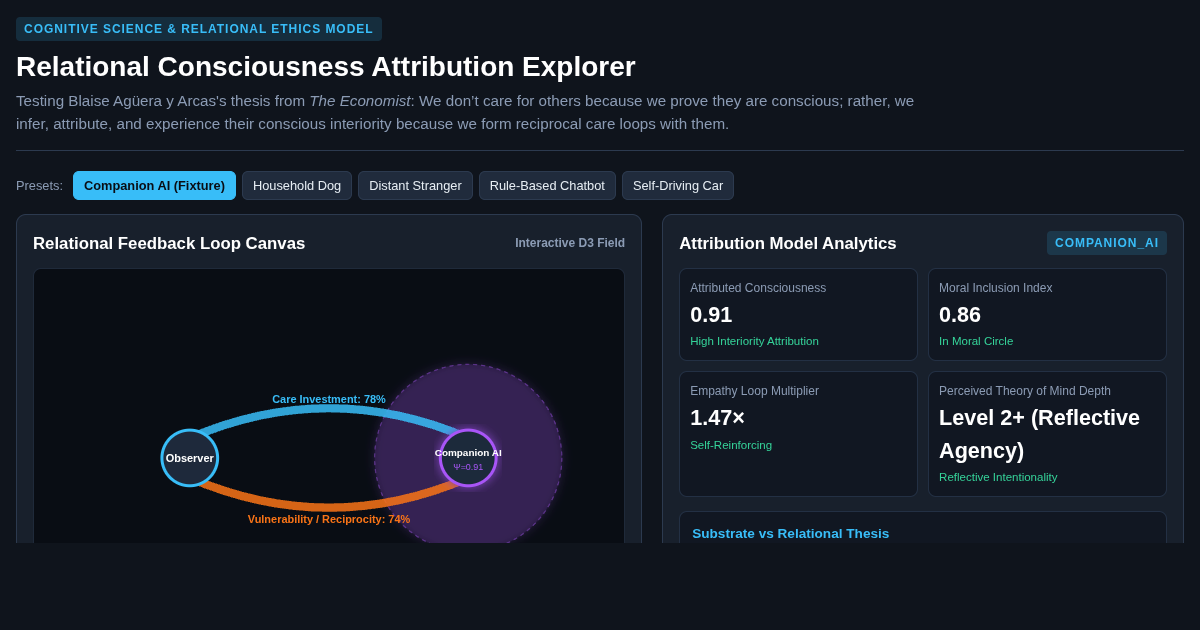
Task: Switch to the Distant Stranger preset
Action: tap(415, 185)
